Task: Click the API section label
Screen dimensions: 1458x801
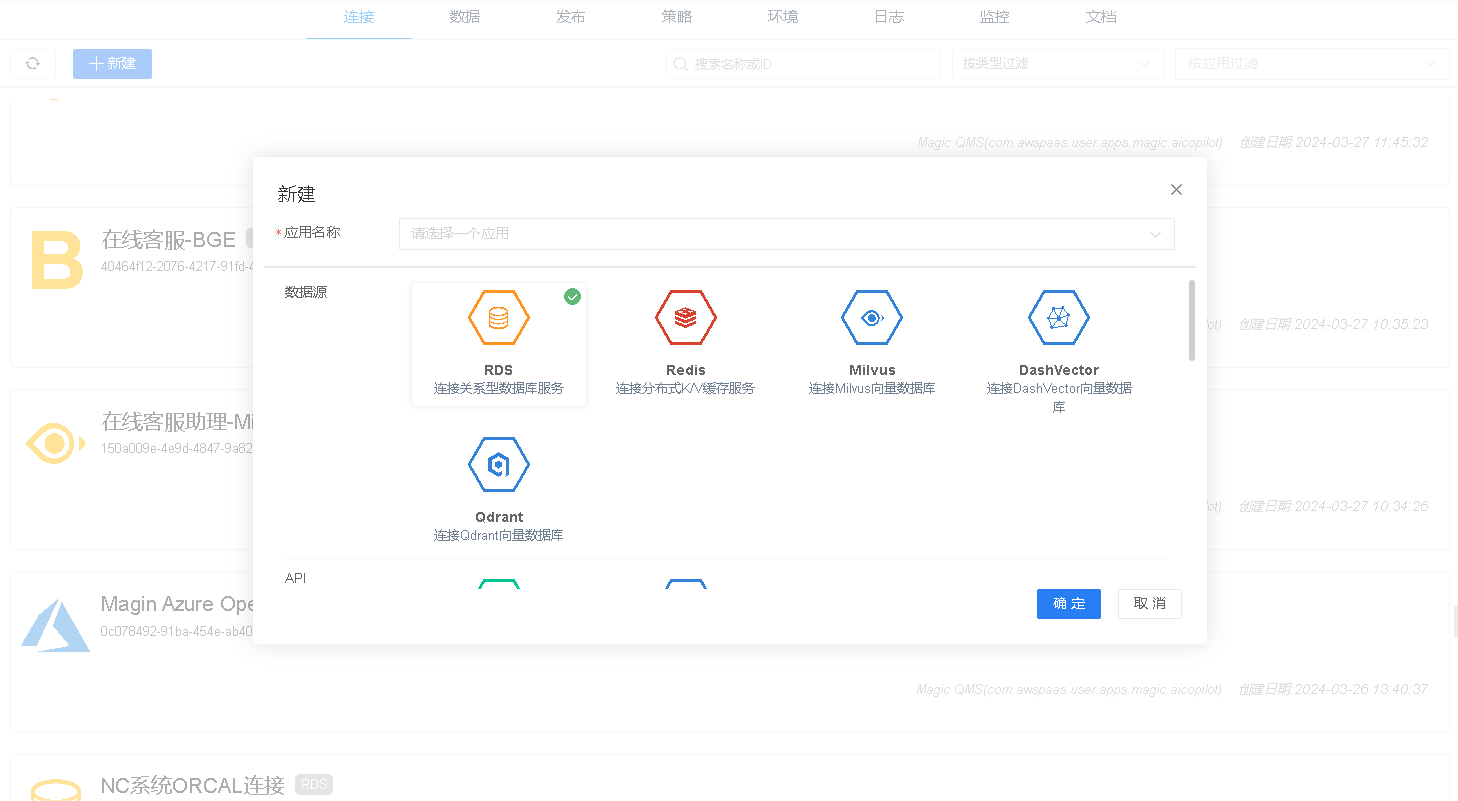Action: coord(296,578)
